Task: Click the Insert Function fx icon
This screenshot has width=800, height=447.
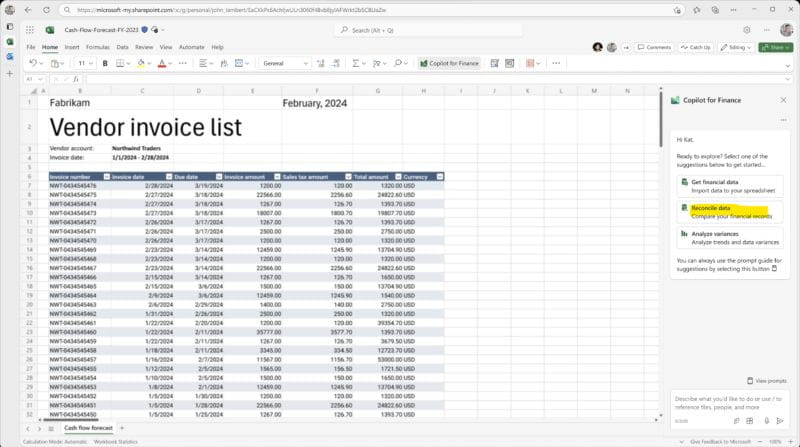Action: tap(76, 79)
